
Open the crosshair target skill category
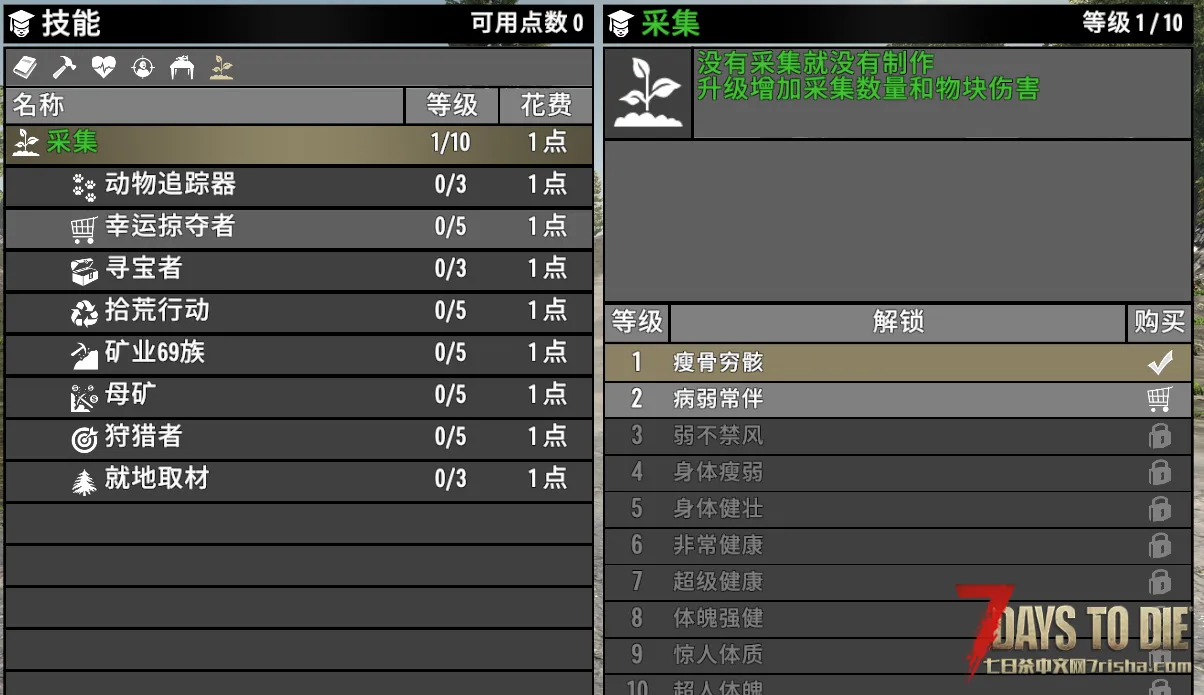point(143,67)
